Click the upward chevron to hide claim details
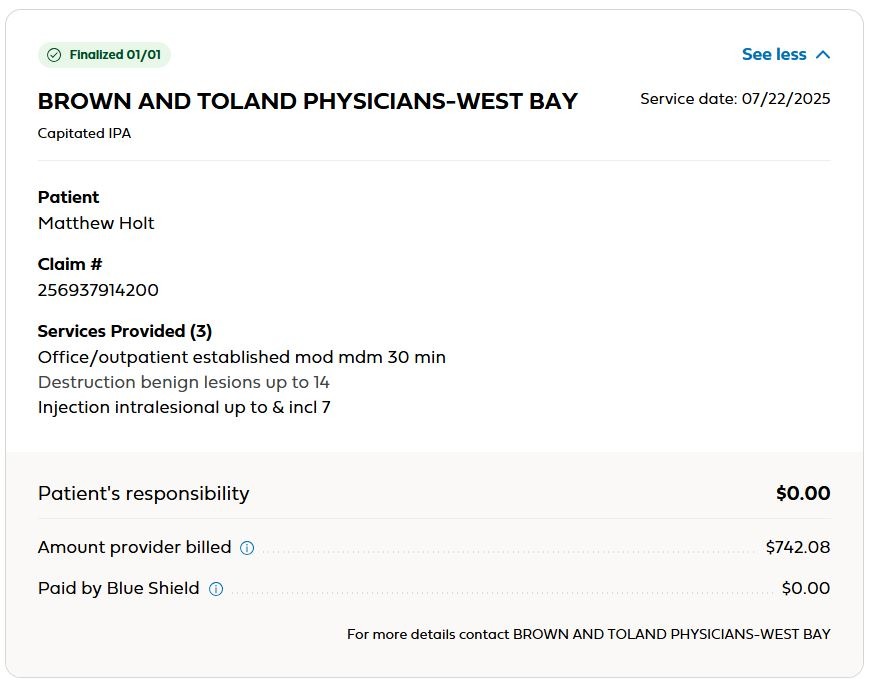The image size is (876, 688). 823,54
